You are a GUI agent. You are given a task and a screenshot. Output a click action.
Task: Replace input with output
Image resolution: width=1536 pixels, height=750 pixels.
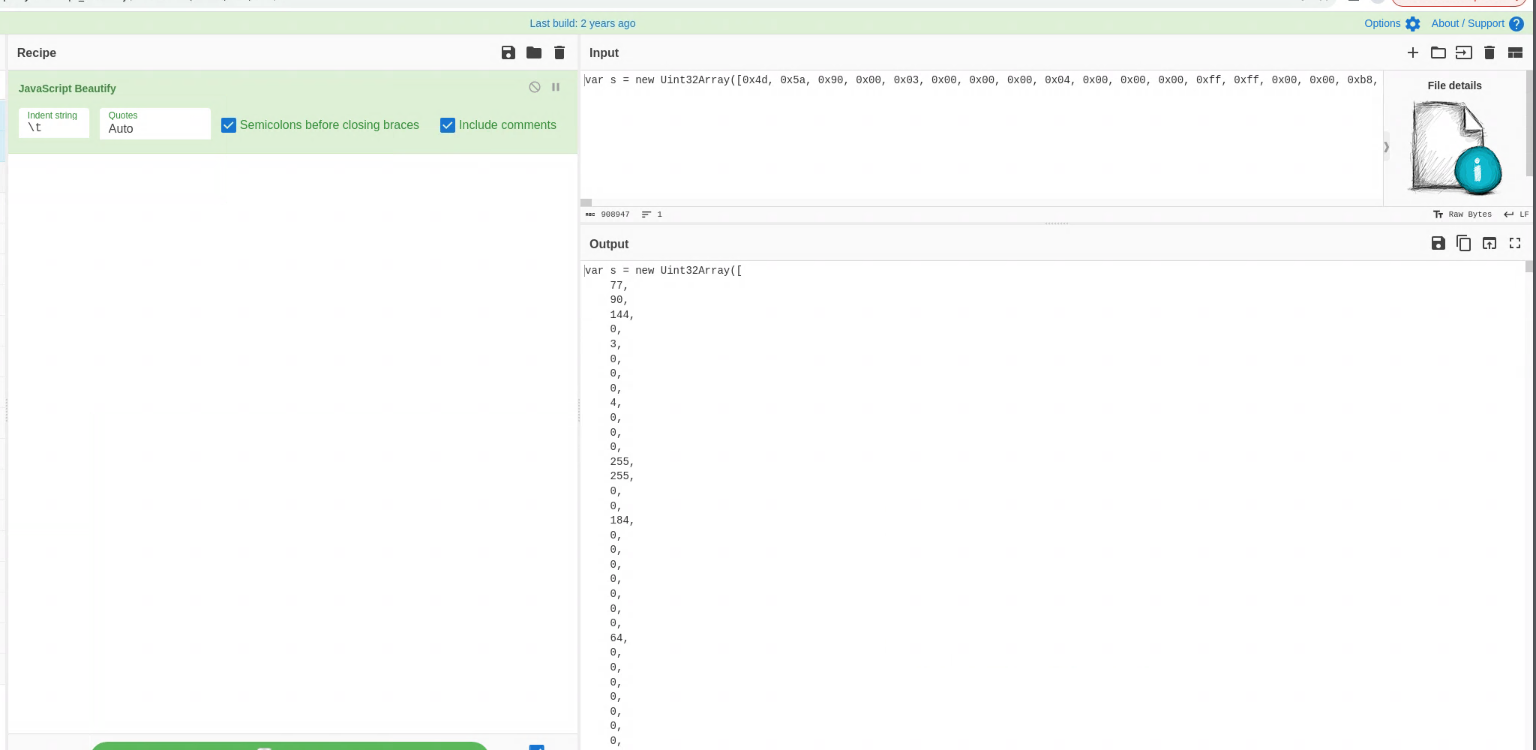pyautogui.click(x=1489, y=243)
